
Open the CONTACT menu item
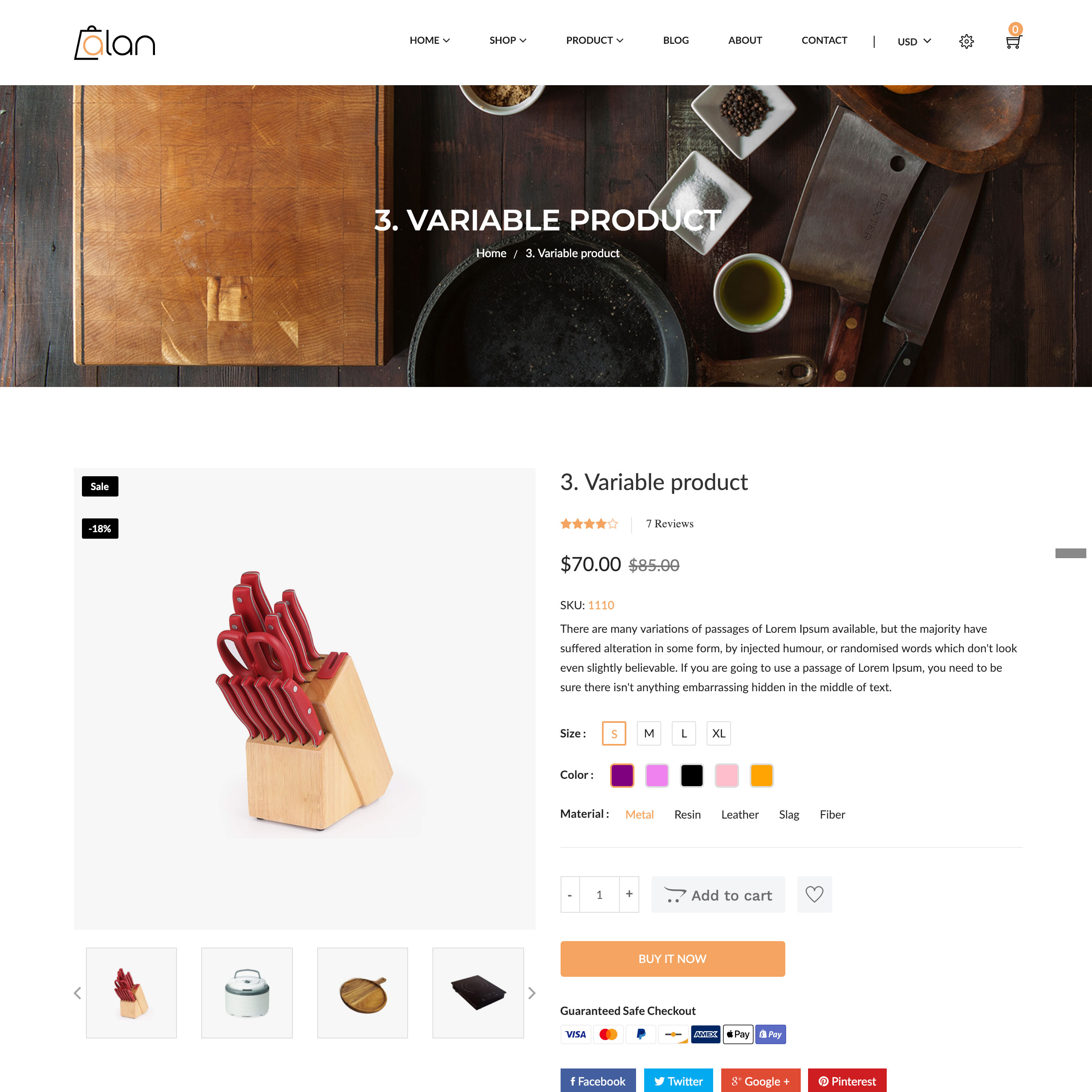[824, 40]
